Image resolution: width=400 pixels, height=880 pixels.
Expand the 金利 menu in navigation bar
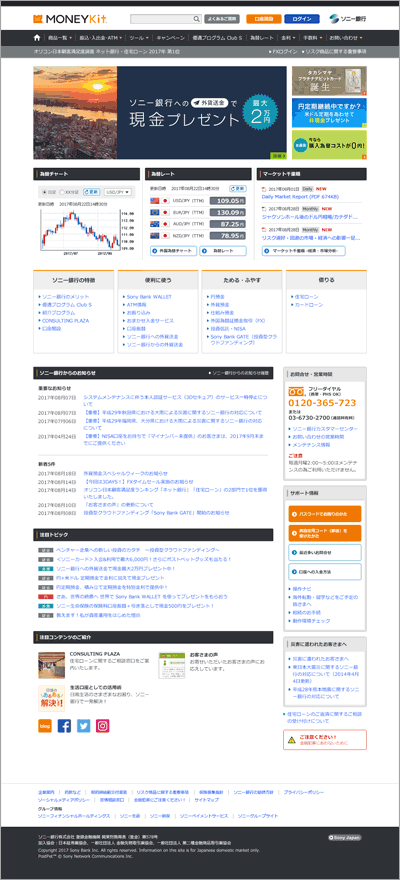287,38
